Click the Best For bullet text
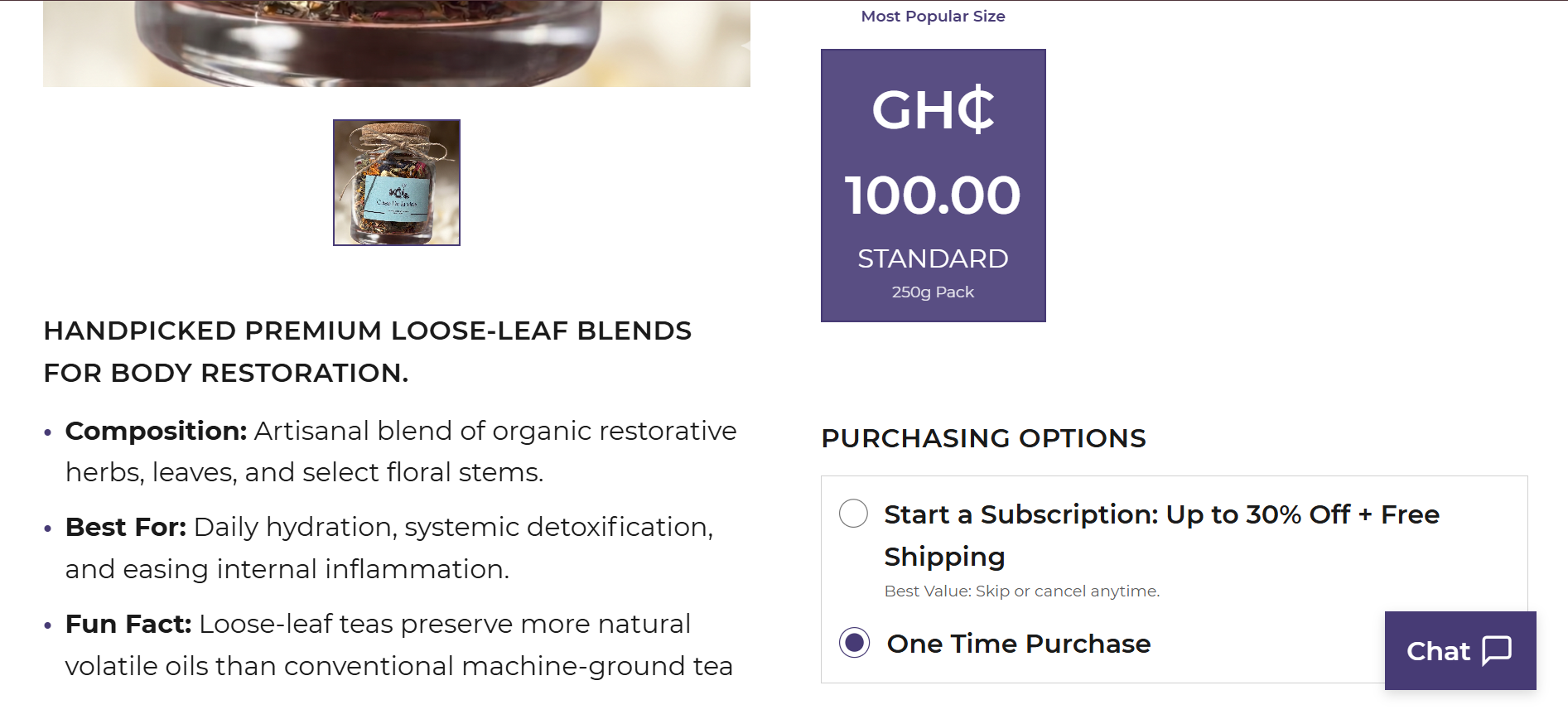The image size is (1568, 724). point(389,548)
